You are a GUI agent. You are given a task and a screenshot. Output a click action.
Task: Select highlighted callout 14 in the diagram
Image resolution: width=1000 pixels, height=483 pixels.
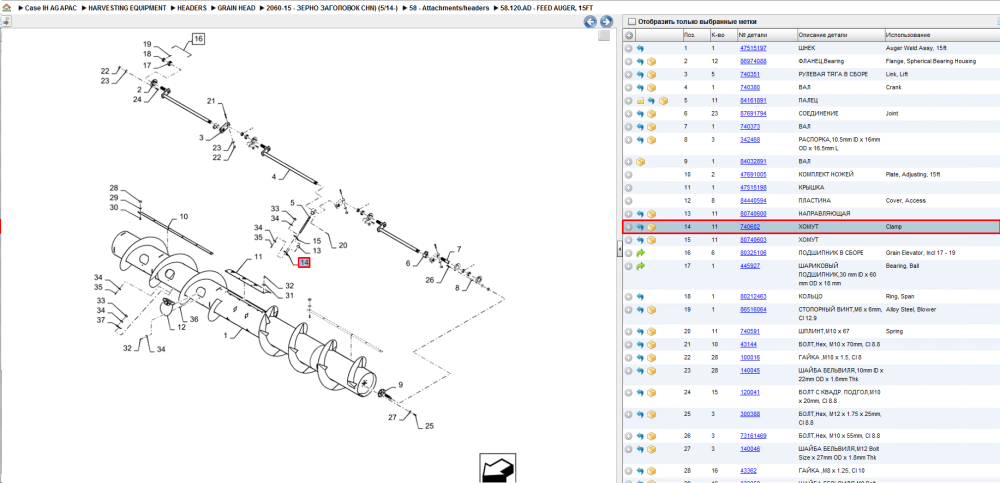pos(304,262)
